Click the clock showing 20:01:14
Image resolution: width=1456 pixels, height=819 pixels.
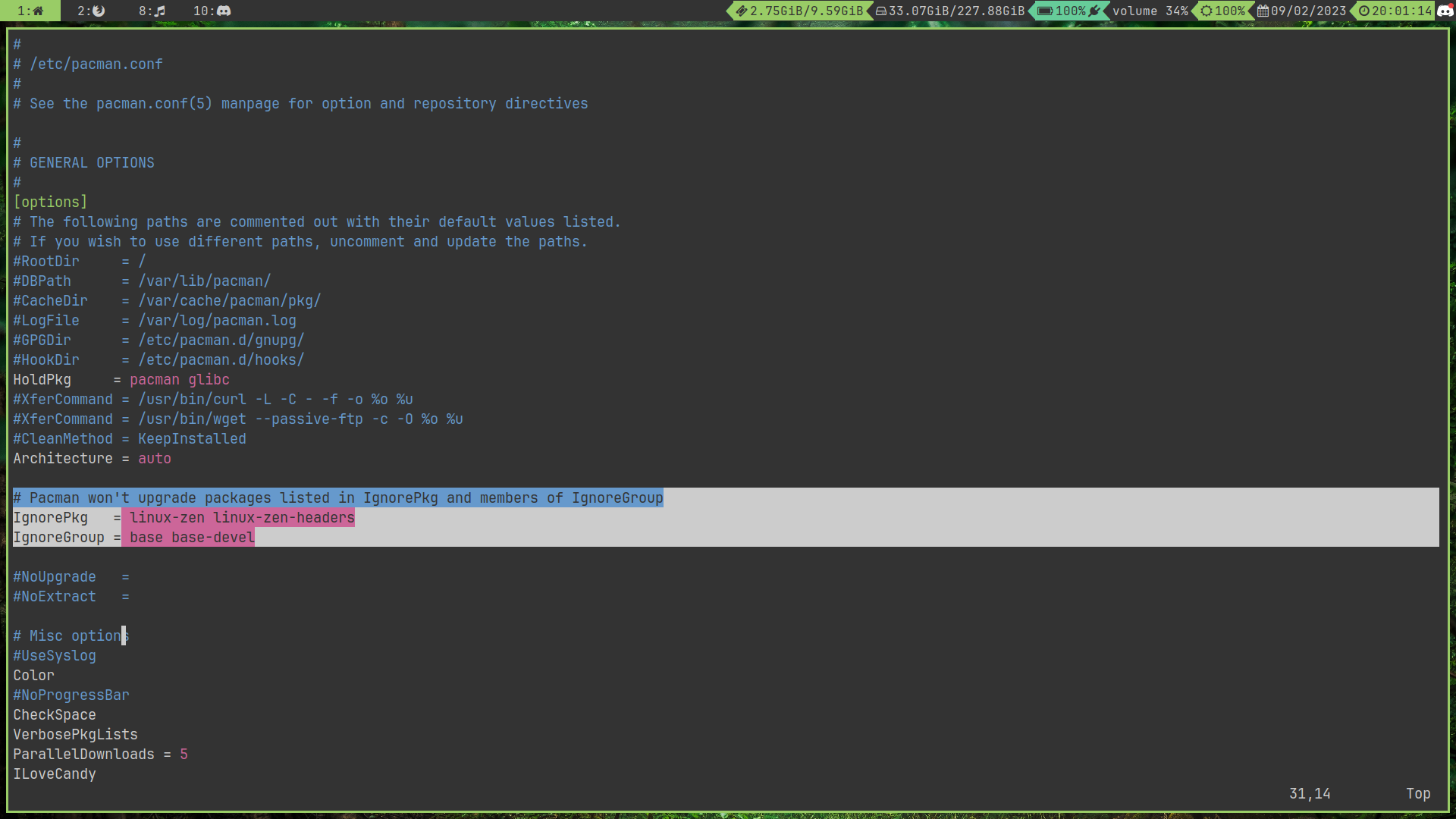1401,11
